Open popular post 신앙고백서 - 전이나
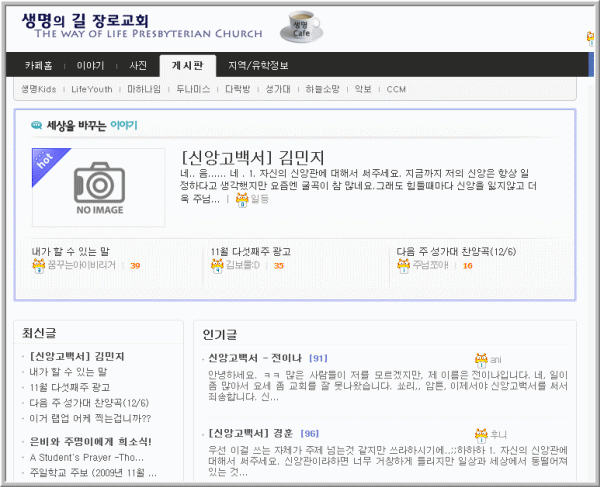The height and width of the screenshot is (487, 600). (x=255, y=358)
